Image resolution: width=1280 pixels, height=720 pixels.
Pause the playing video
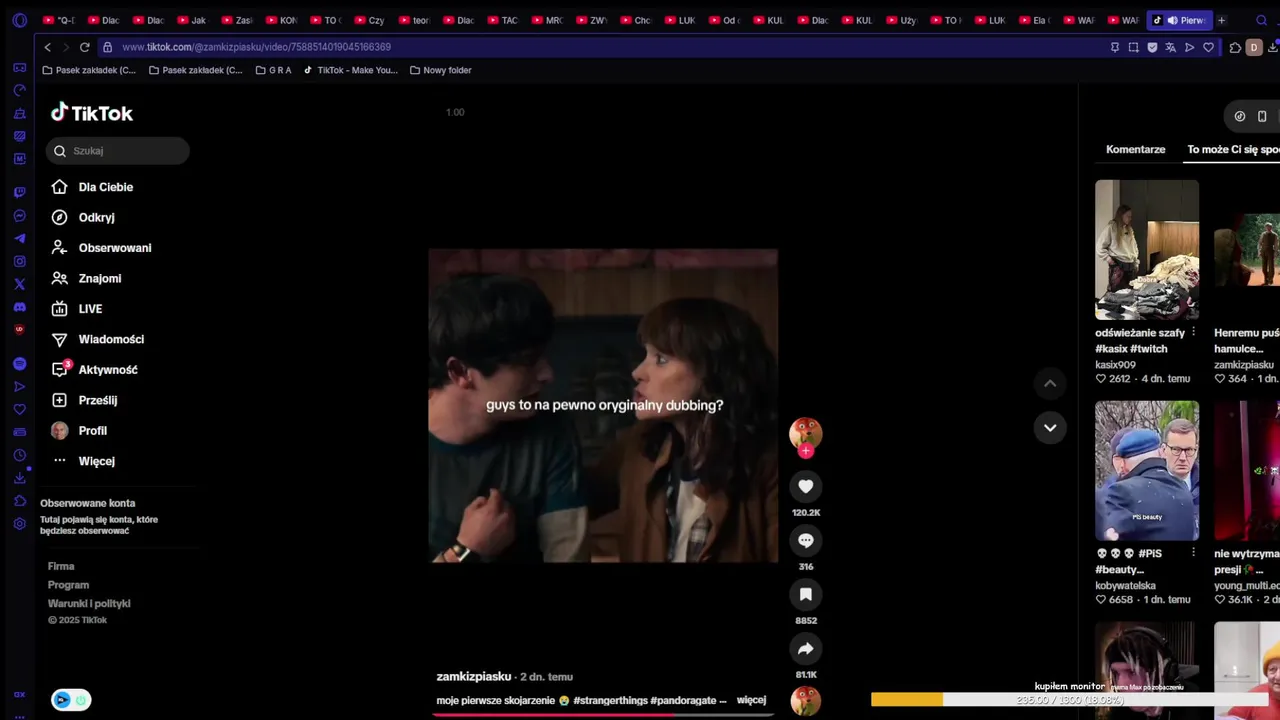[603, 406]
